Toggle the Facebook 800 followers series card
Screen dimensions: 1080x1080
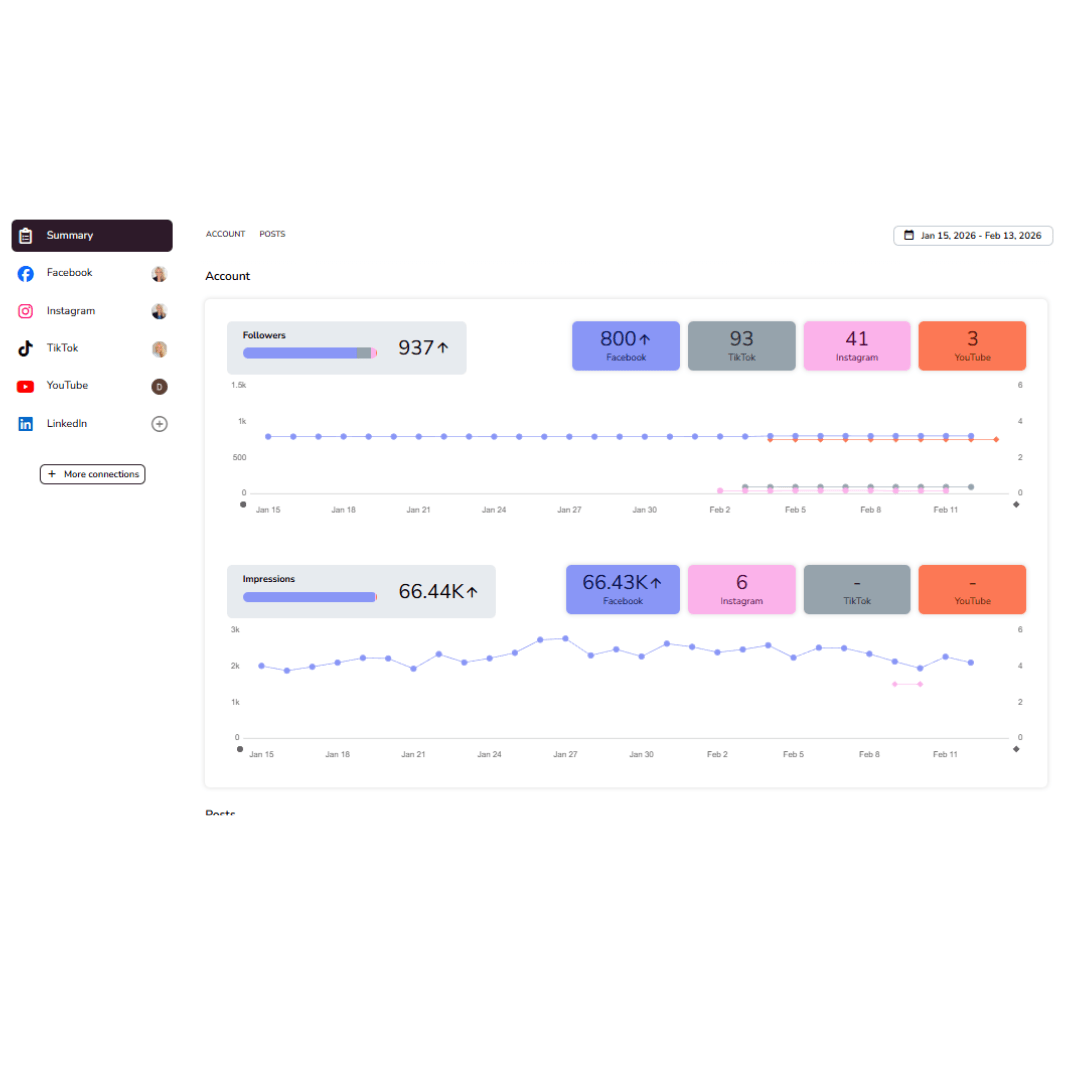625,346
